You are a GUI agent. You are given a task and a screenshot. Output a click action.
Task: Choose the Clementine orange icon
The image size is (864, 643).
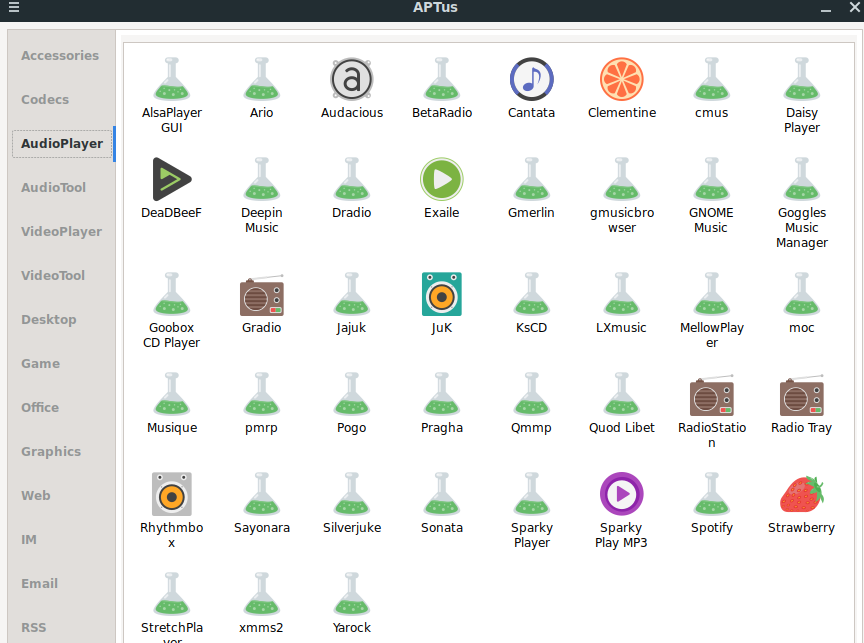pos(622,79)
